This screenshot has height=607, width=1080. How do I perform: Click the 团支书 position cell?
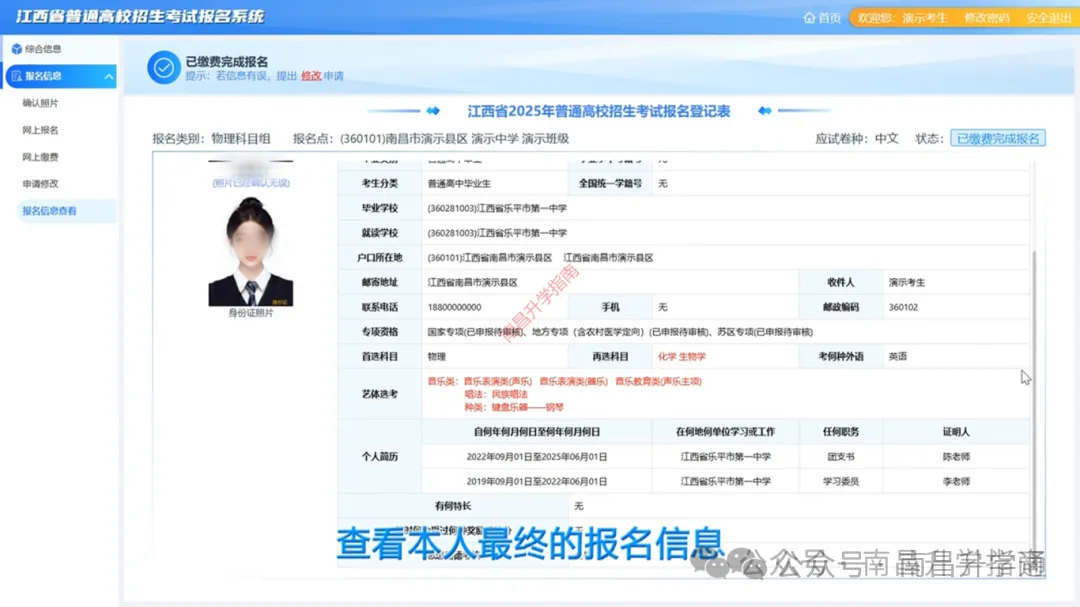841,457
